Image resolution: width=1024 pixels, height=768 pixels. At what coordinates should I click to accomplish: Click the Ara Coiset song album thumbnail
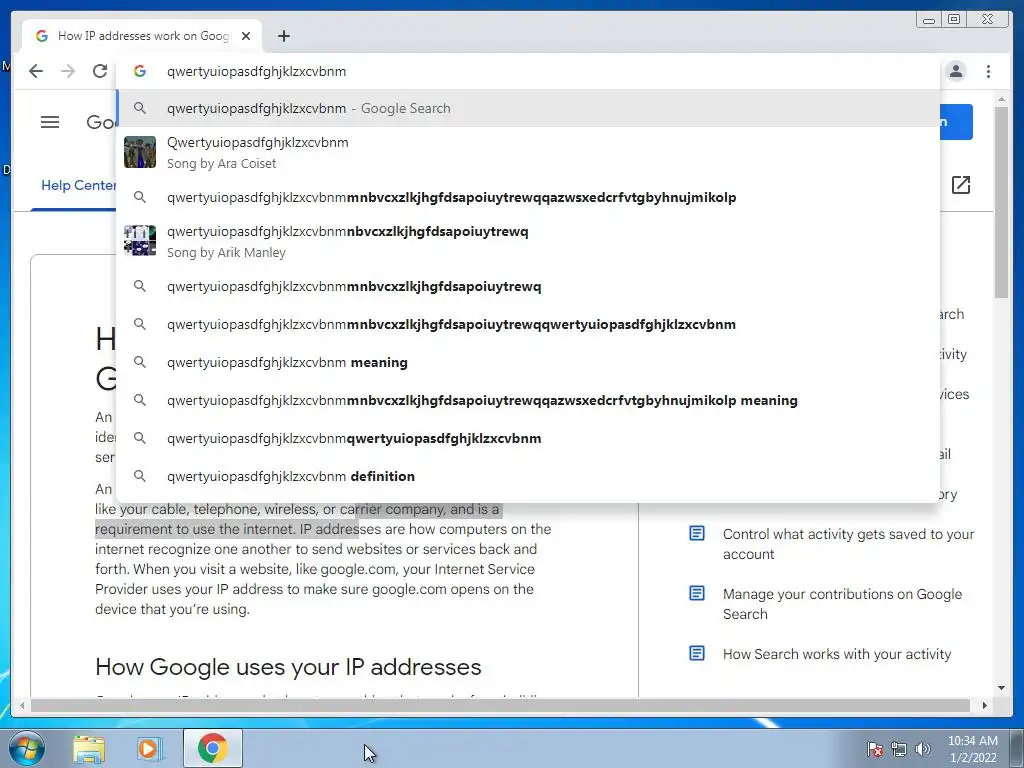tap(140, 152)
